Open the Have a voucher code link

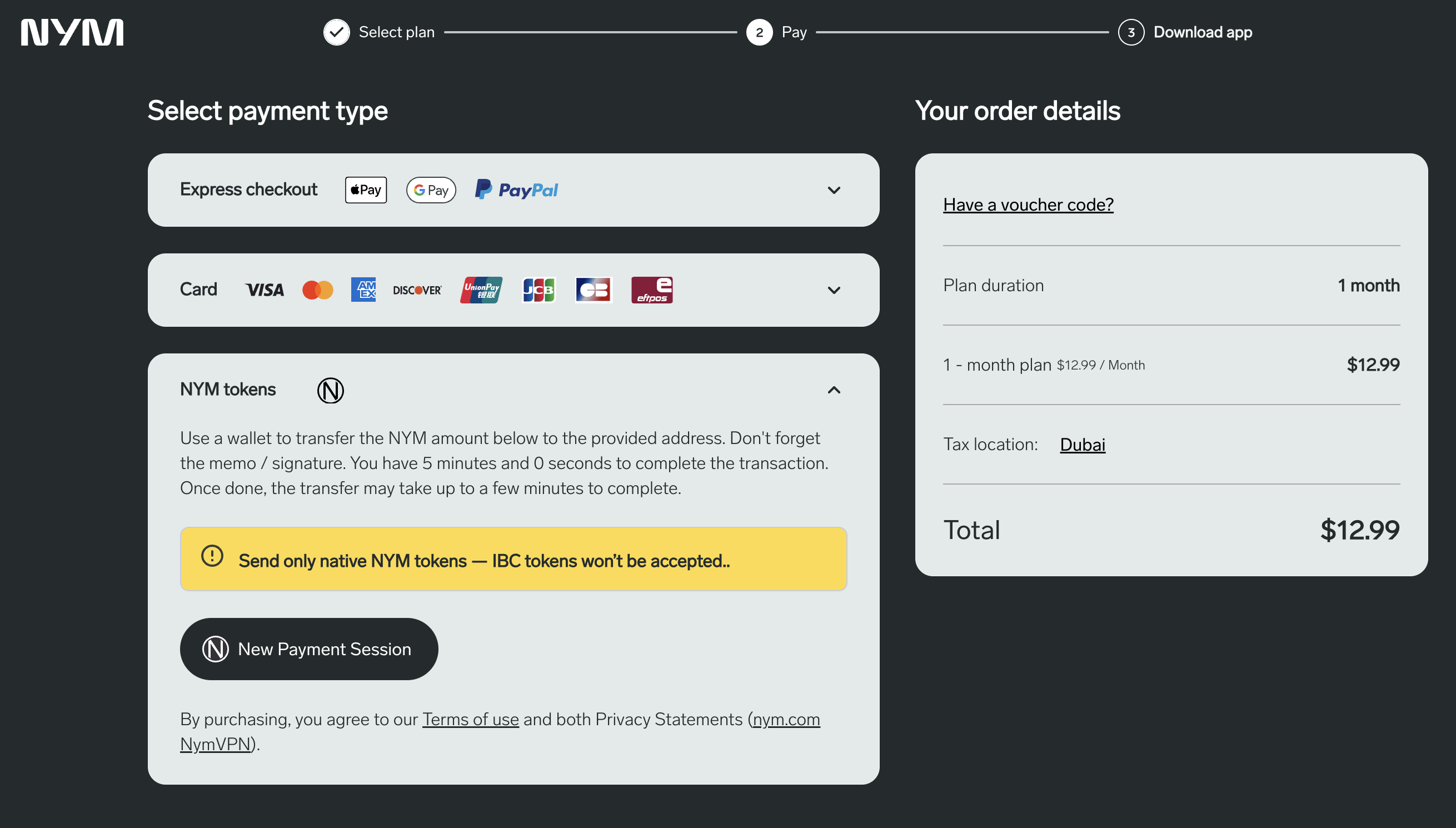click(1028, 204)
